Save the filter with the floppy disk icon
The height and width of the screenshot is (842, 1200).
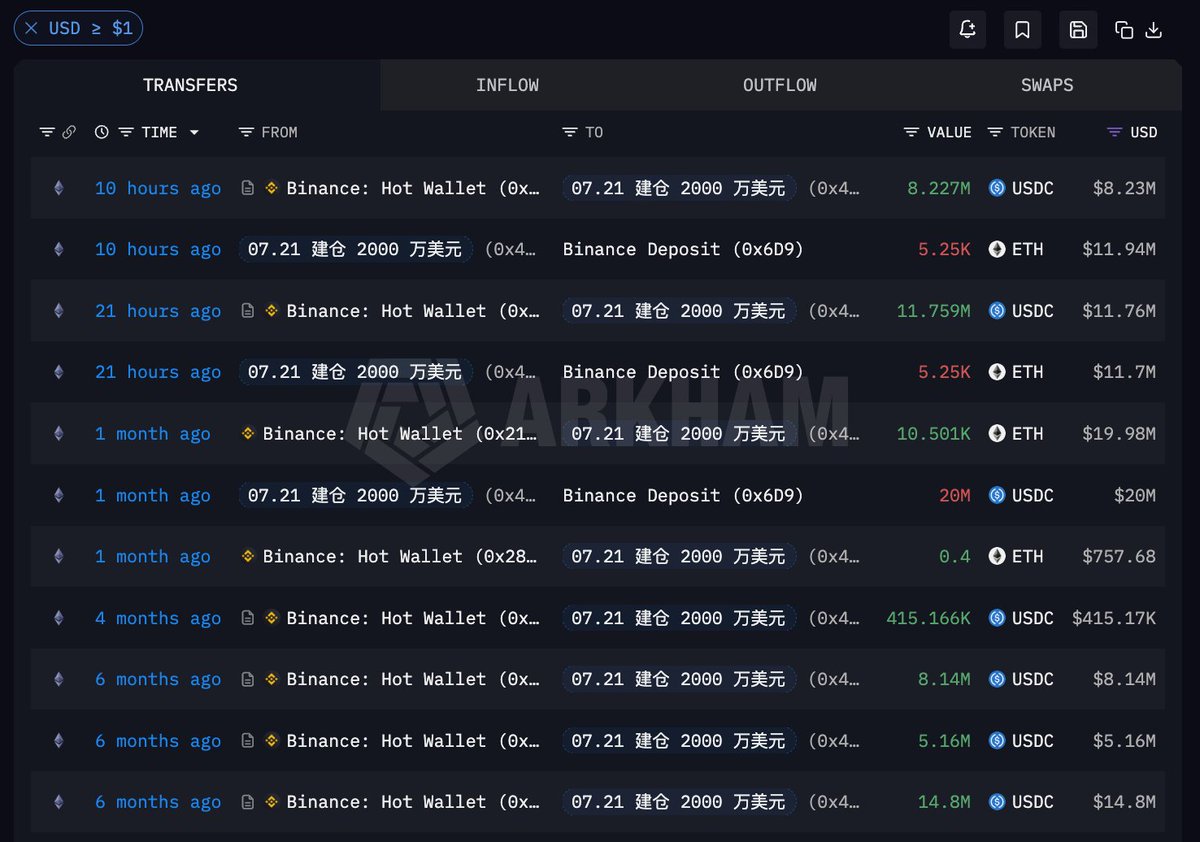tap(1078, 30)
